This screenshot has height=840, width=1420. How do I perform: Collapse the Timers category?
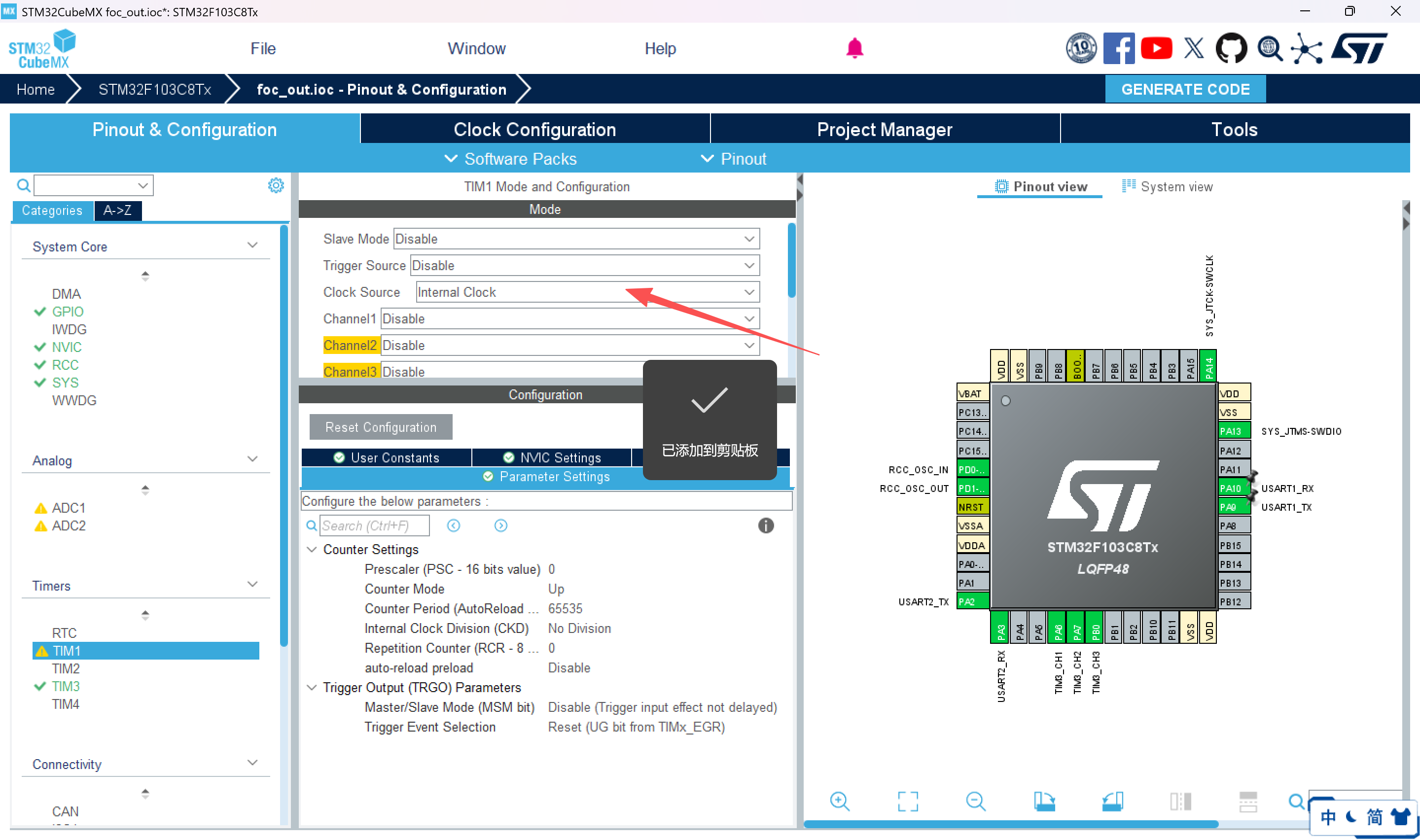pyautogui.click(x=253, y=585)
